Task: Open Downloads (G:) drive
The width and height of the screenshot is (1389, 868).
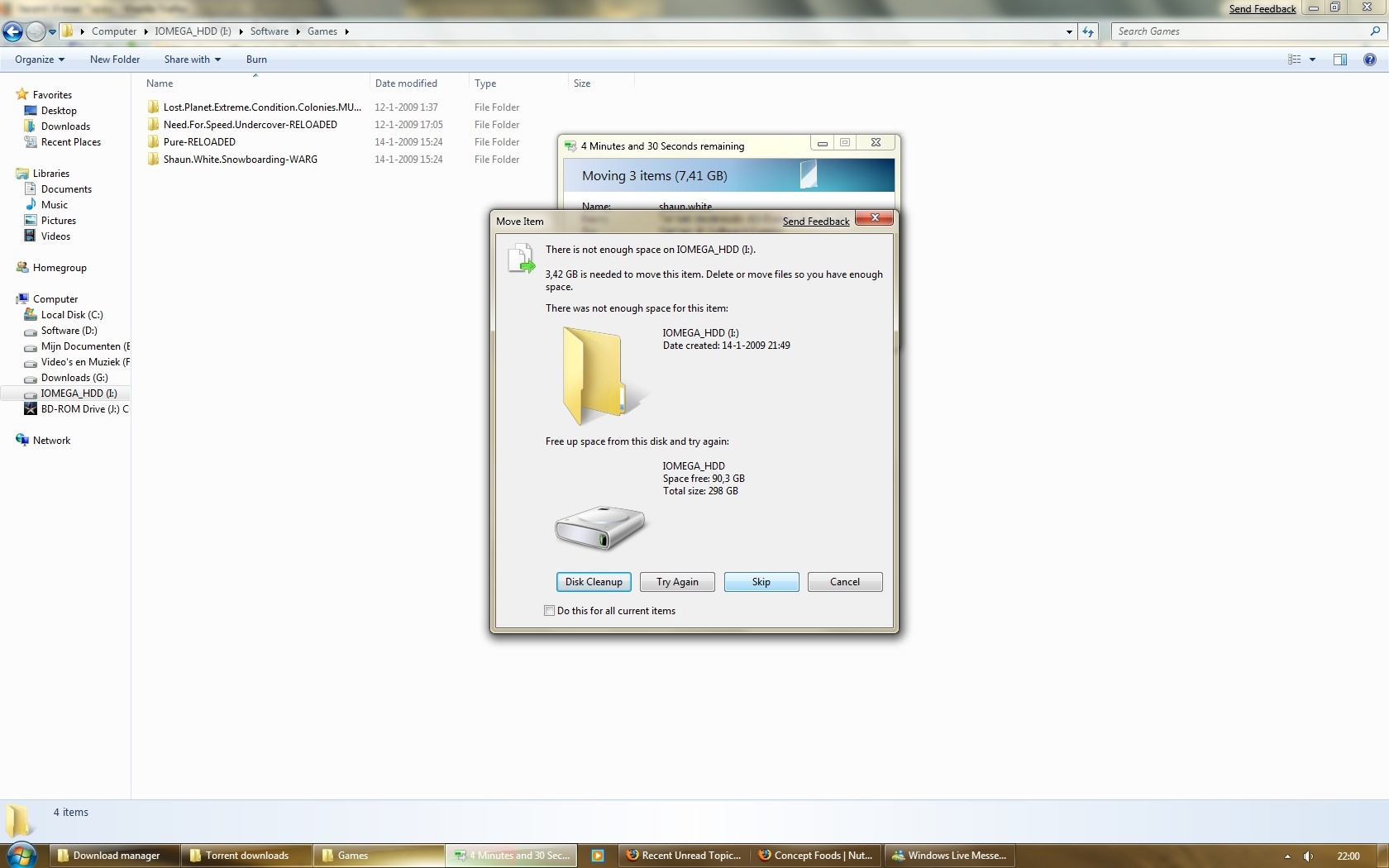Action: click(74, 378)
